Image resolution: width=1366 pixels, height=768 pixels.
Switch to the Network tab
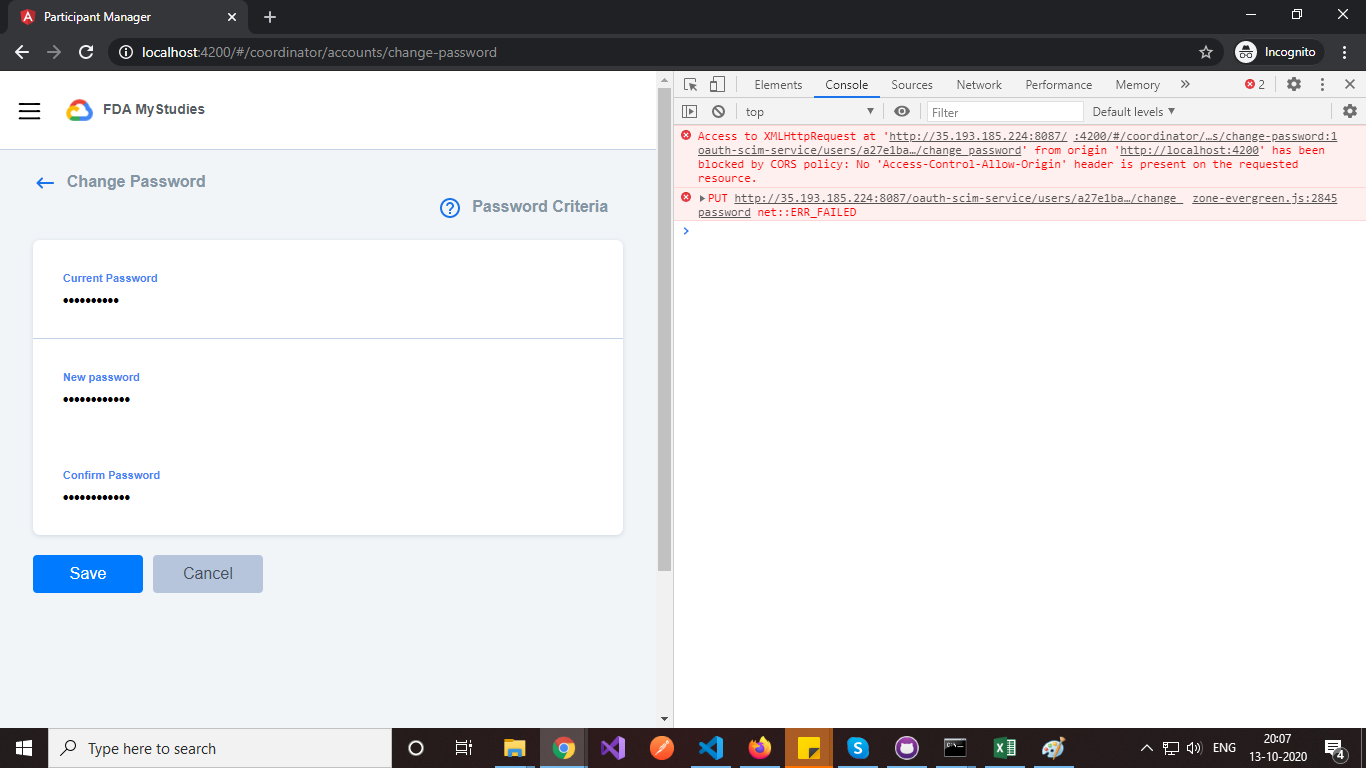(x=978, y=84)
